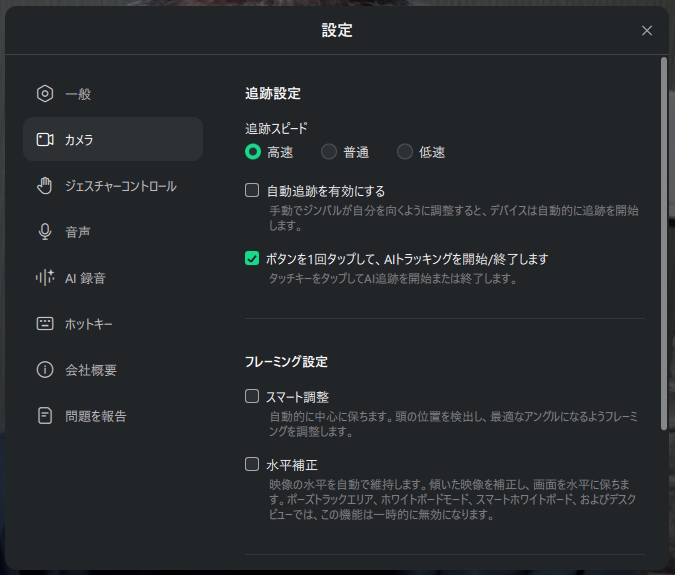
Task: Select the 低速 tracking speed option
Action: [x=405, y=152]
